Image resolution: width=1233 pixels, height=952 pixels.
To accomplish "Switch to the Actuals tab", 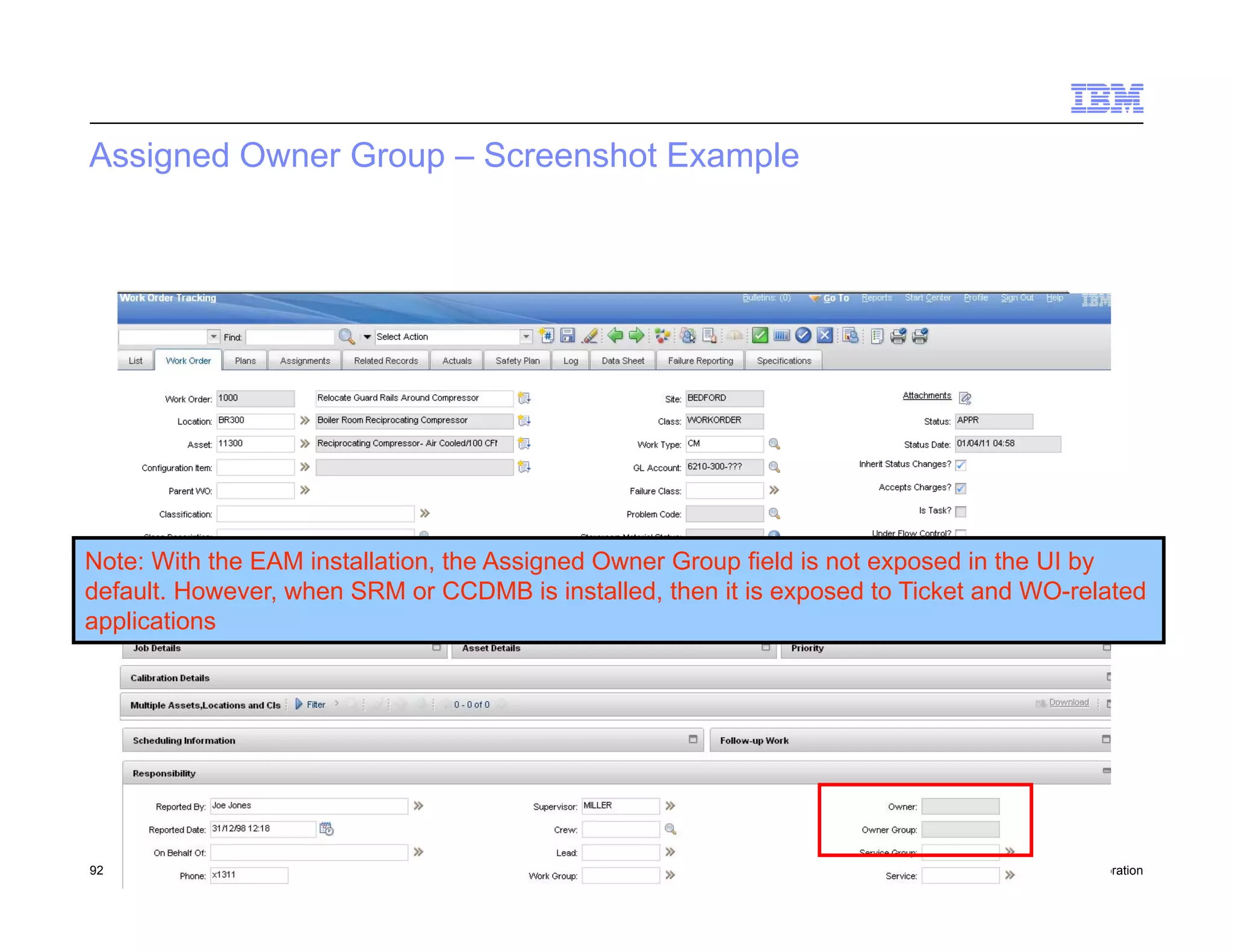I will [457, 360].
